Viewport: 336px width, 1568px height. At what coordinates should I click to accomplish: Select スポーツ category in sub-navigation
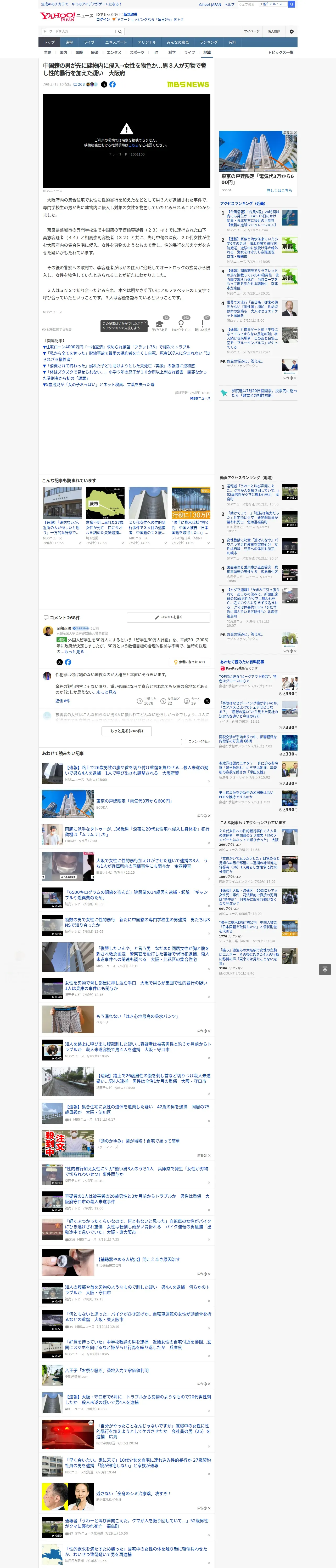pos(137,52)
